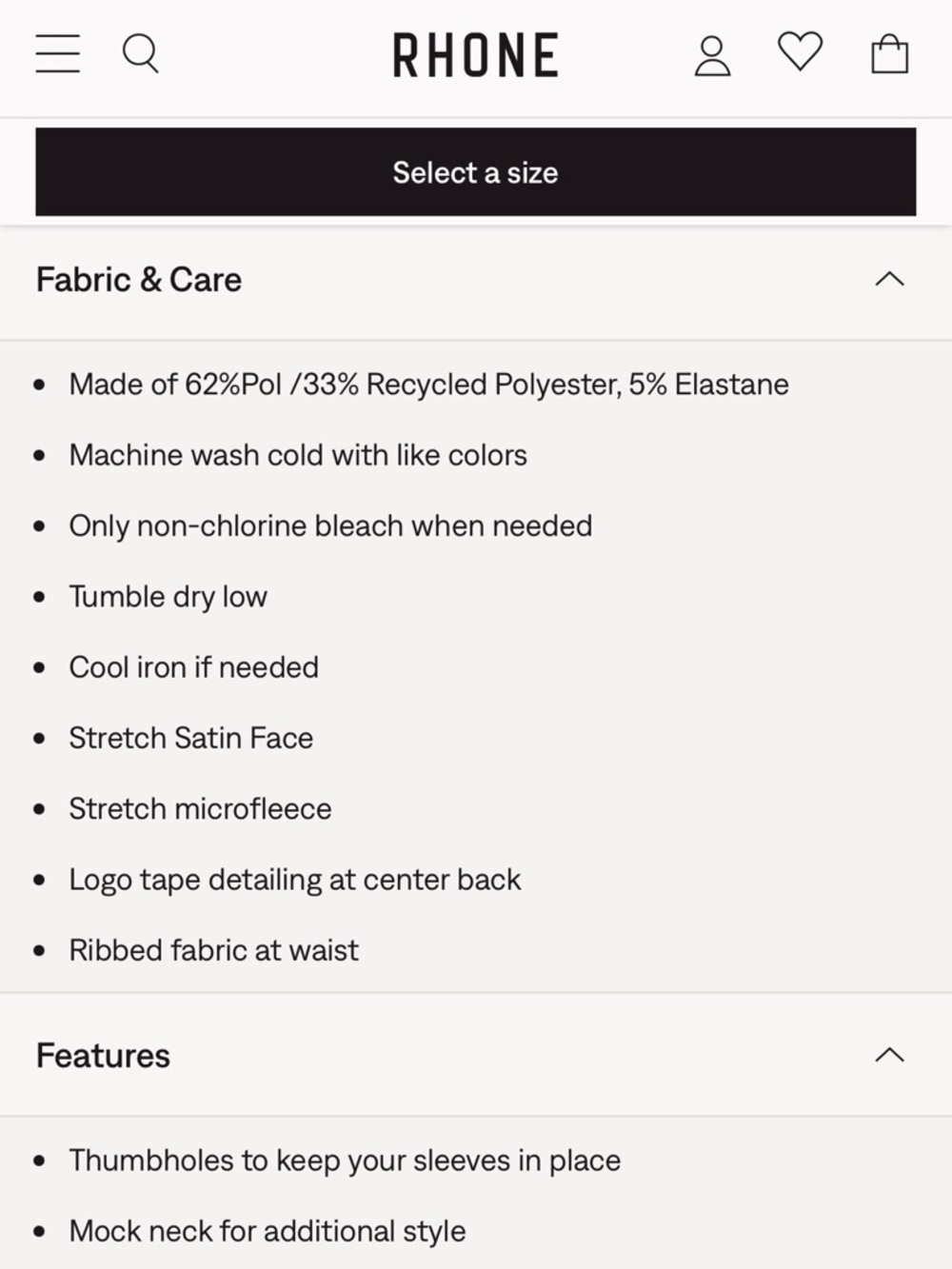Click the fabric composition text line
The width and height of the screenshot is (952, 1269).
[x=429, y=385]
